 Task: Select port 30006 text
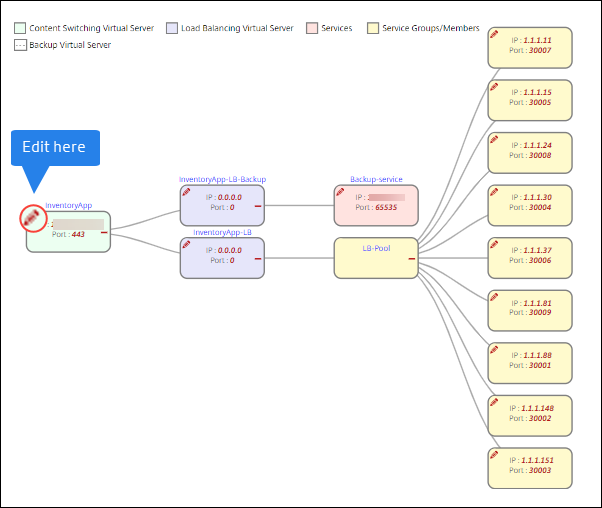pyautogui.click(x=540, y=260)
